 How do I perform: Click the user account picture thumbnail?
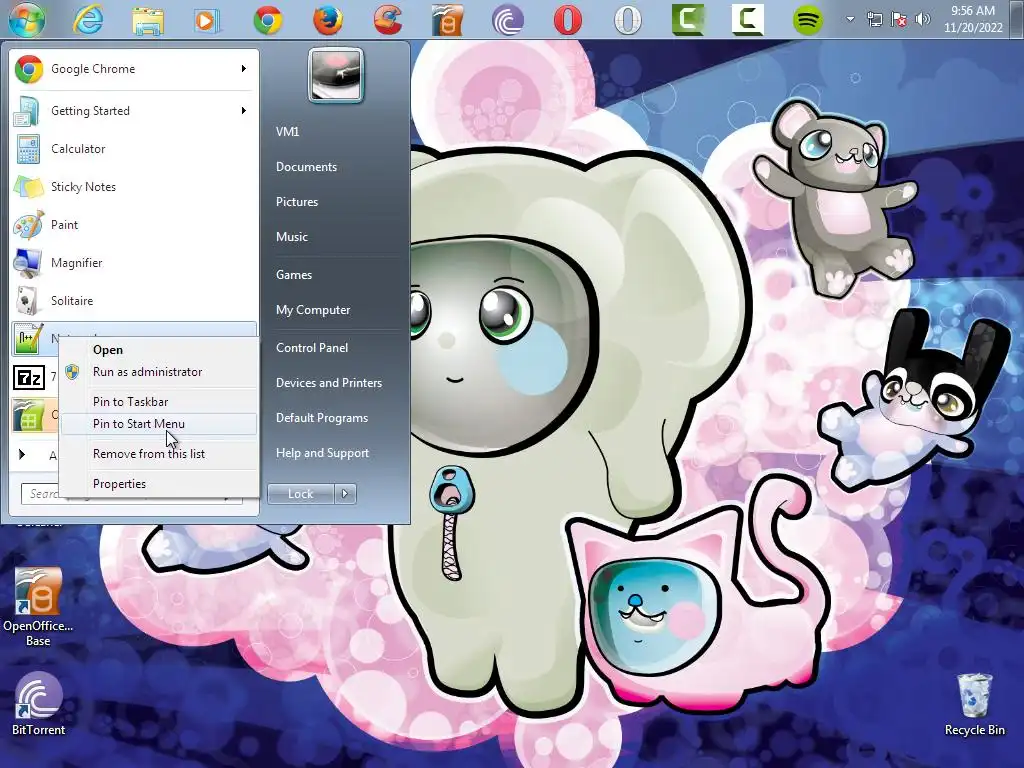[336, 75]
